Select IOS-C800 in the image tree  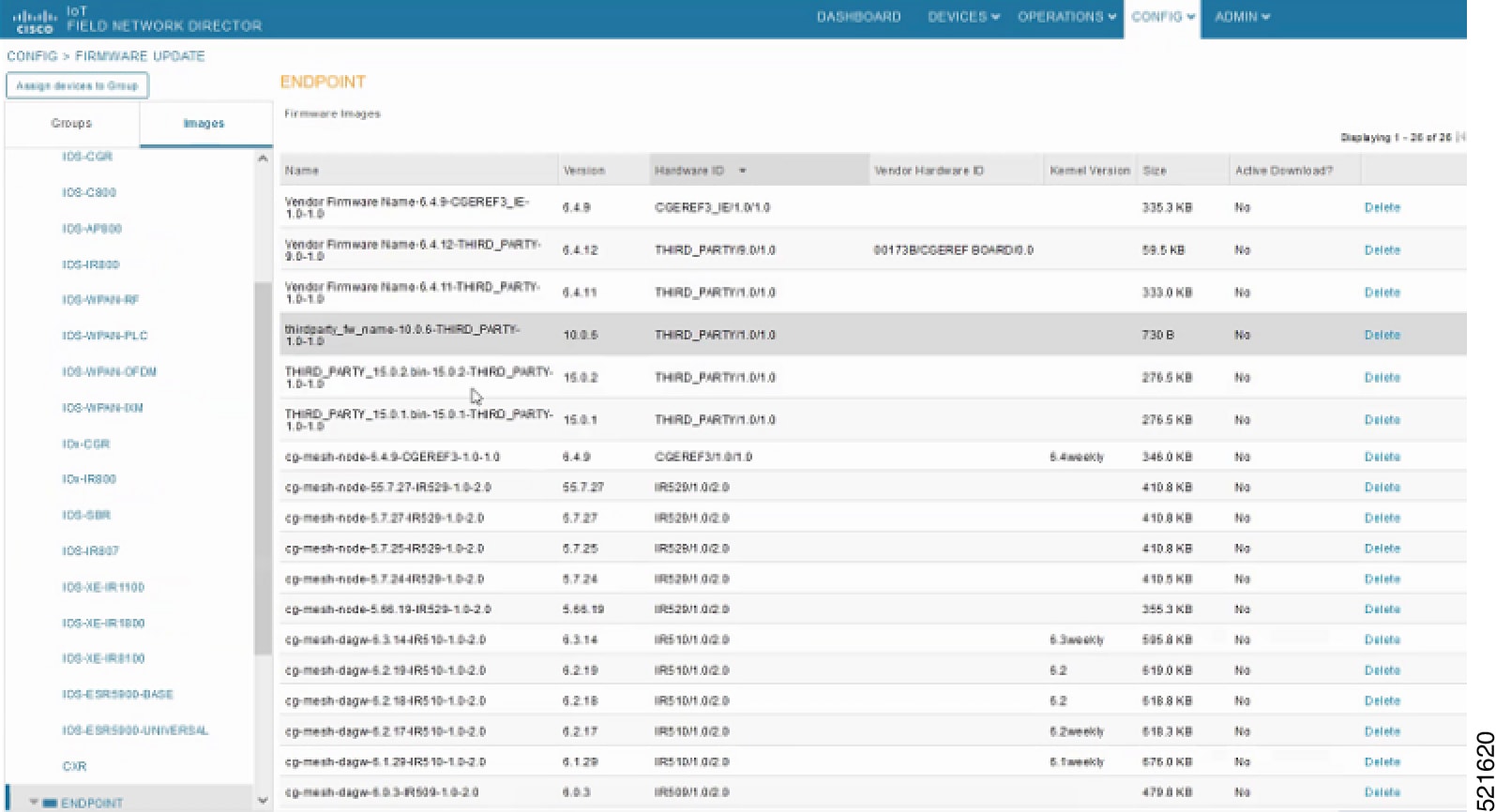pos(89,192)
